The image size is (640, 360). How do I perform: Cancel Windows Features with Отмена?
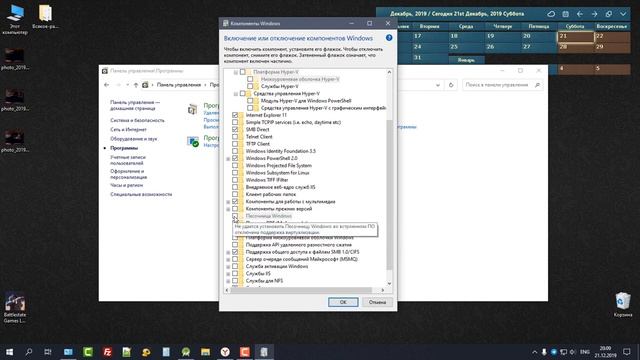pos(377,302)
